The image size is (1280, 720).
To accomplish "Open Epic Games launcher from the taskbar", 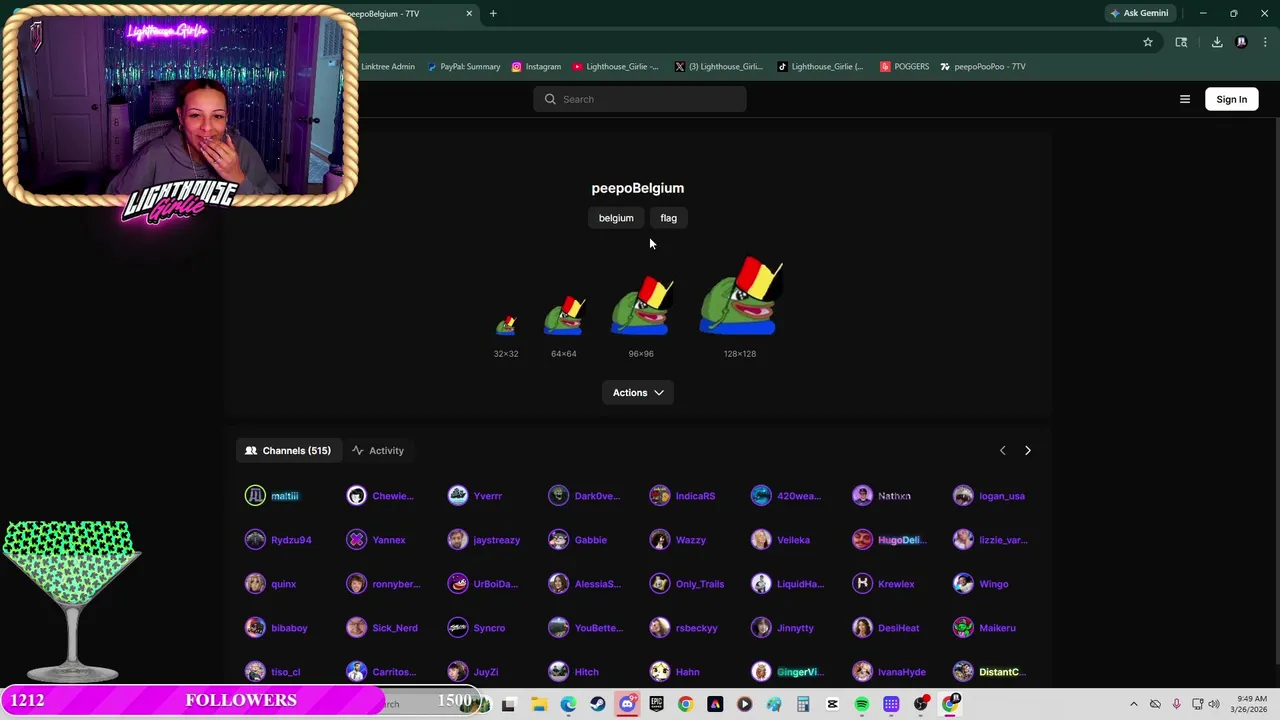I will (x=656, y=704).
